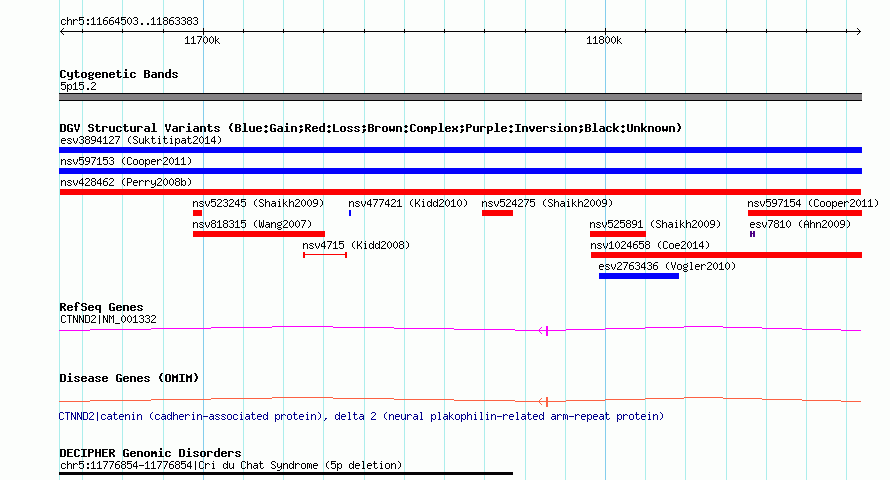Select the nsv818315 (Wang2007) red bar
Viewport: 890px width, 480px height.
coord(259,234)
